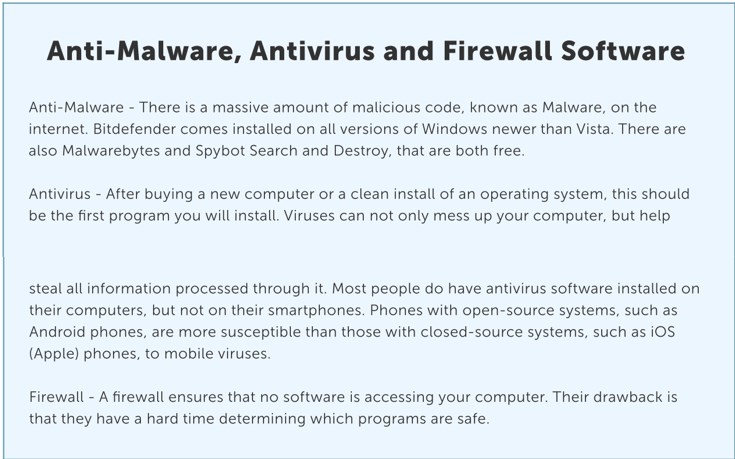This screenshot has width=735, height=459.
Task: Click the "Anti-Malware -" paragraph label
Action: point(82,107)
